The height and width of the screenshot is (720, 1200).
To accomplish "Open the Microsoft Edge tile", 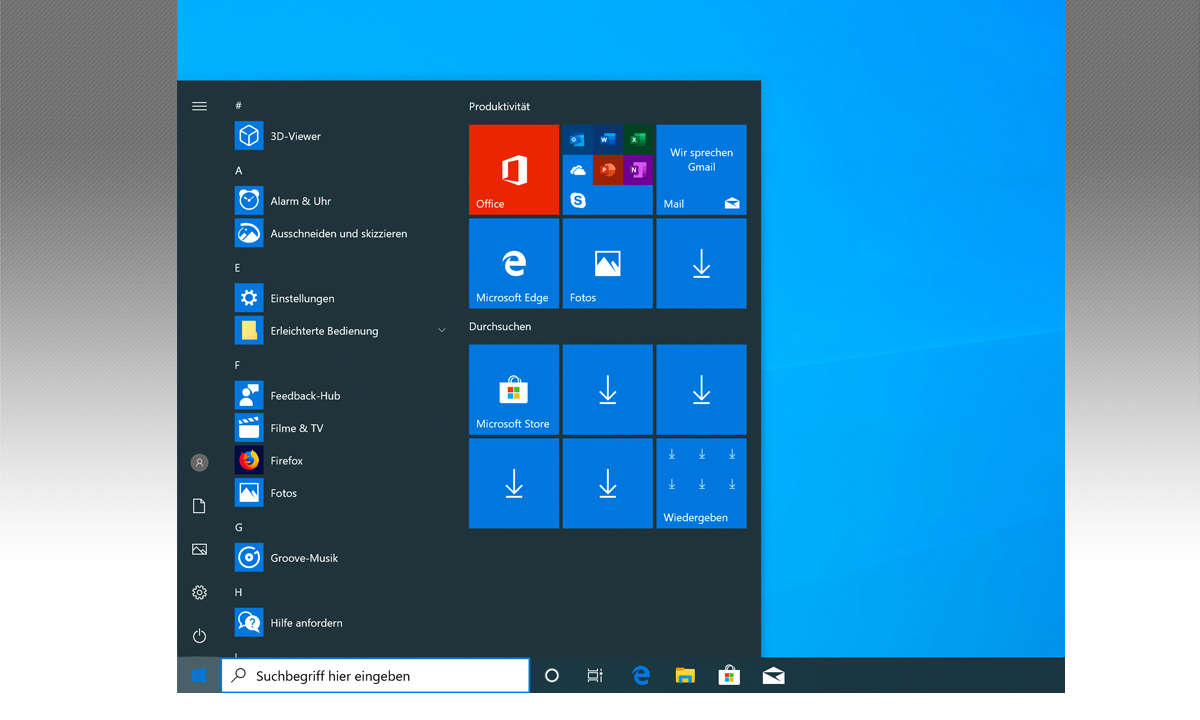I will [514, 264].
